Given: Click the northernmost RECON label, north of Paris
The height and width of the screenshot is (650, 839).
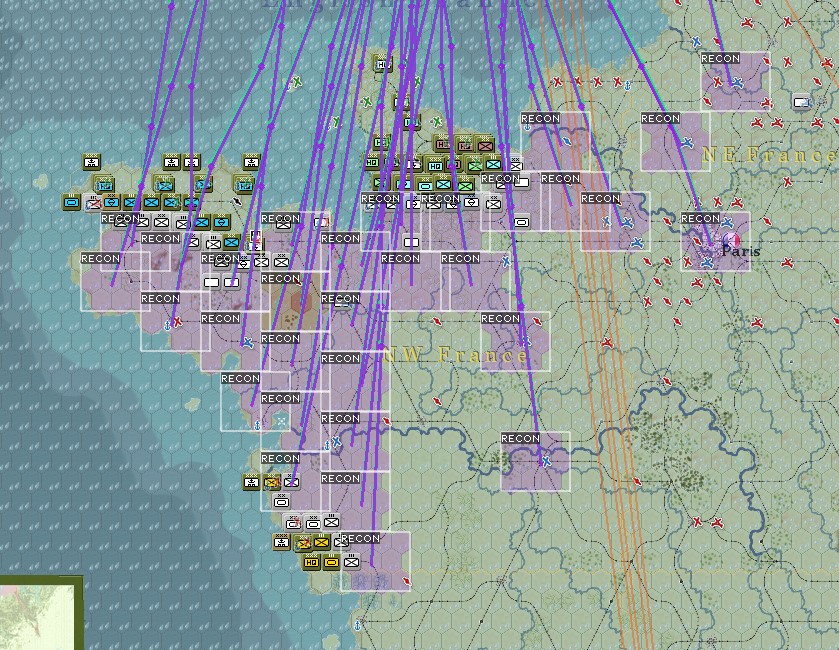Looking at the screenshot, I should 720,58.
